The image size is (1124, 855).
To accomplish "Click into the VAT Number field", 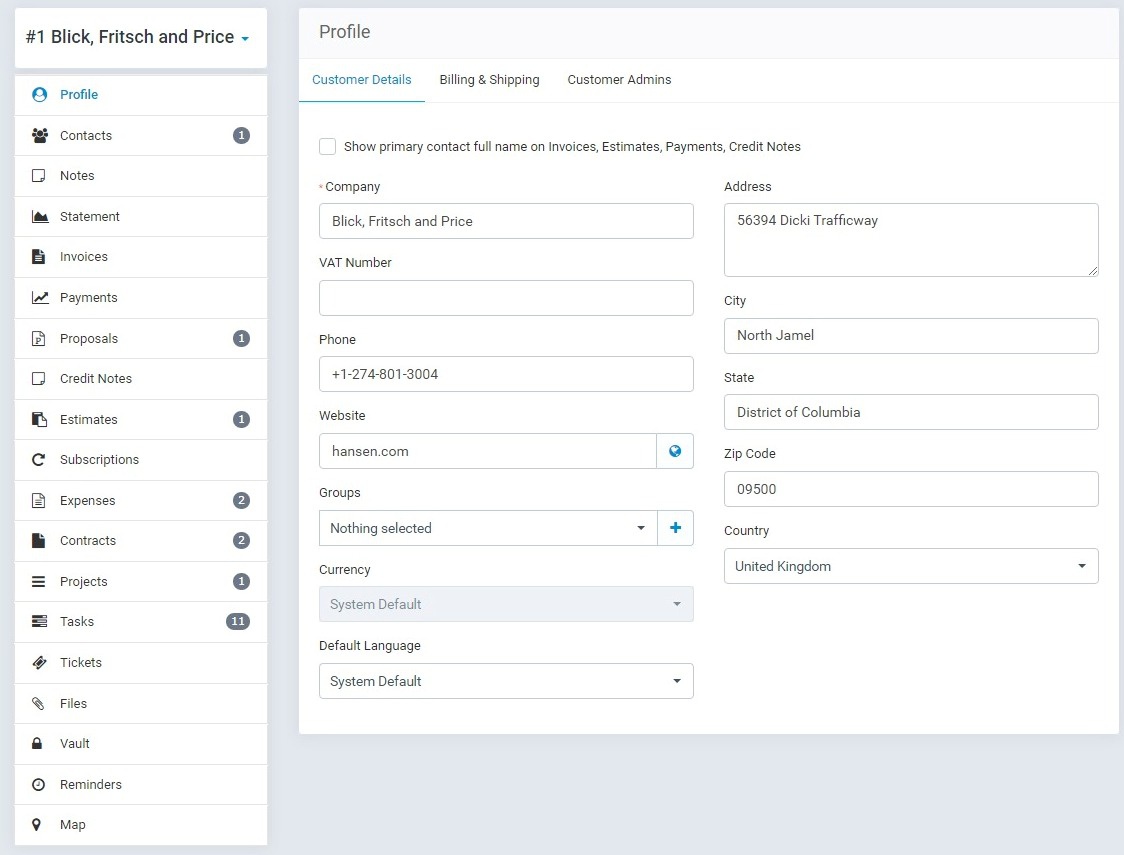I will [505, 298].
